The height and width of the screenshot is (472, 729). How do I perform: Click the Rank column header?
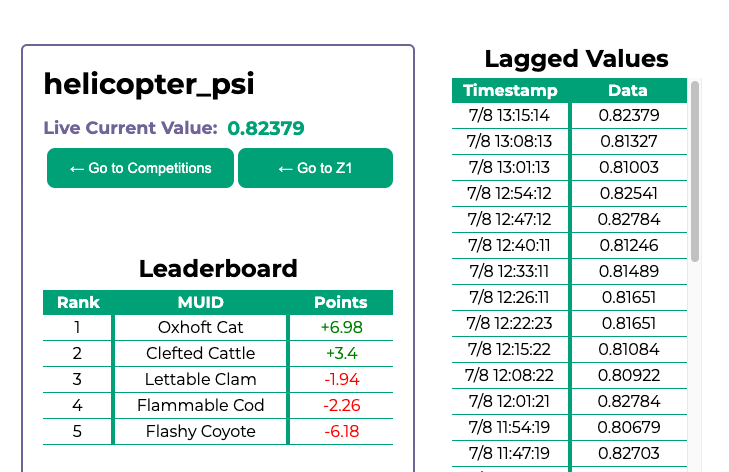coord(78,302)
